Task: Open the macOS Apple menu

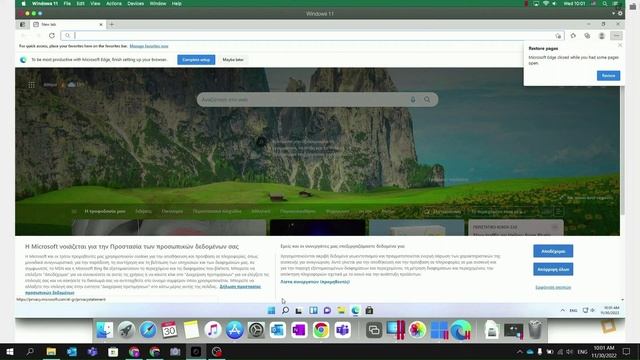Action: point(23,3)
